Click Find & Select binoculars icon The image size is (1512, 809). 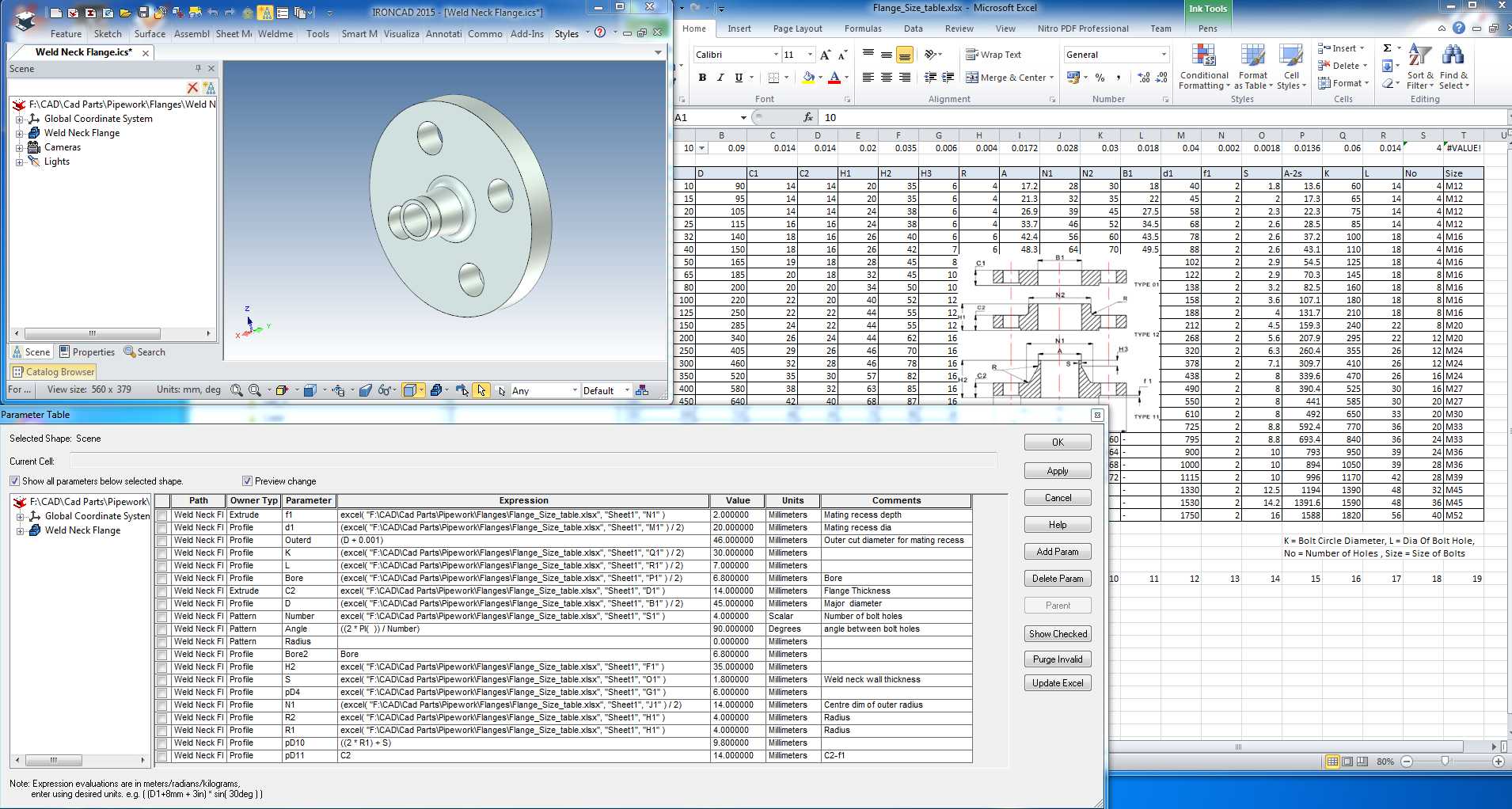point(1453,67)
